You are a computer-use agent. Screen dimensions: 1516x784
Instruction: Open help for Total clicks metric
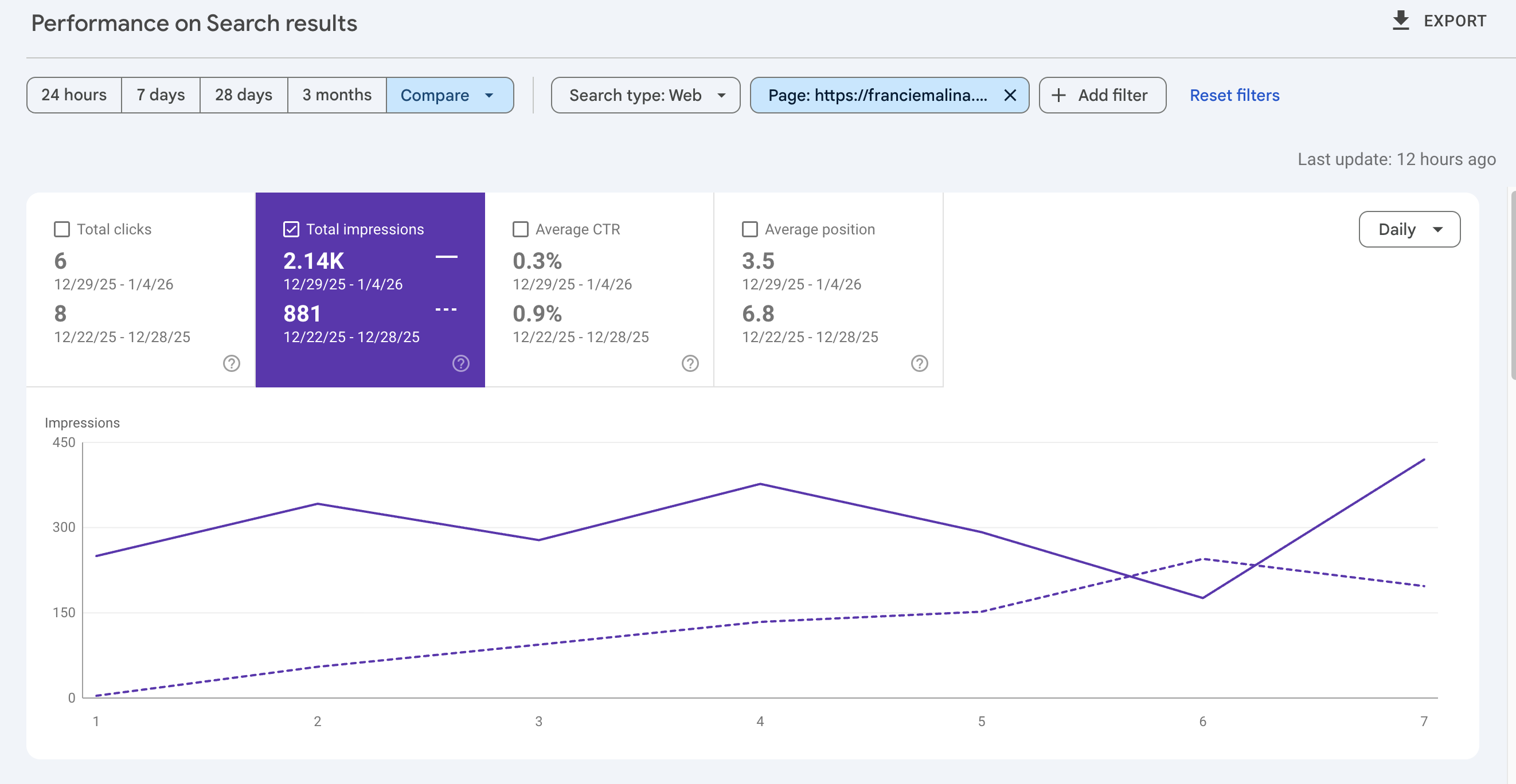[231, 364]
